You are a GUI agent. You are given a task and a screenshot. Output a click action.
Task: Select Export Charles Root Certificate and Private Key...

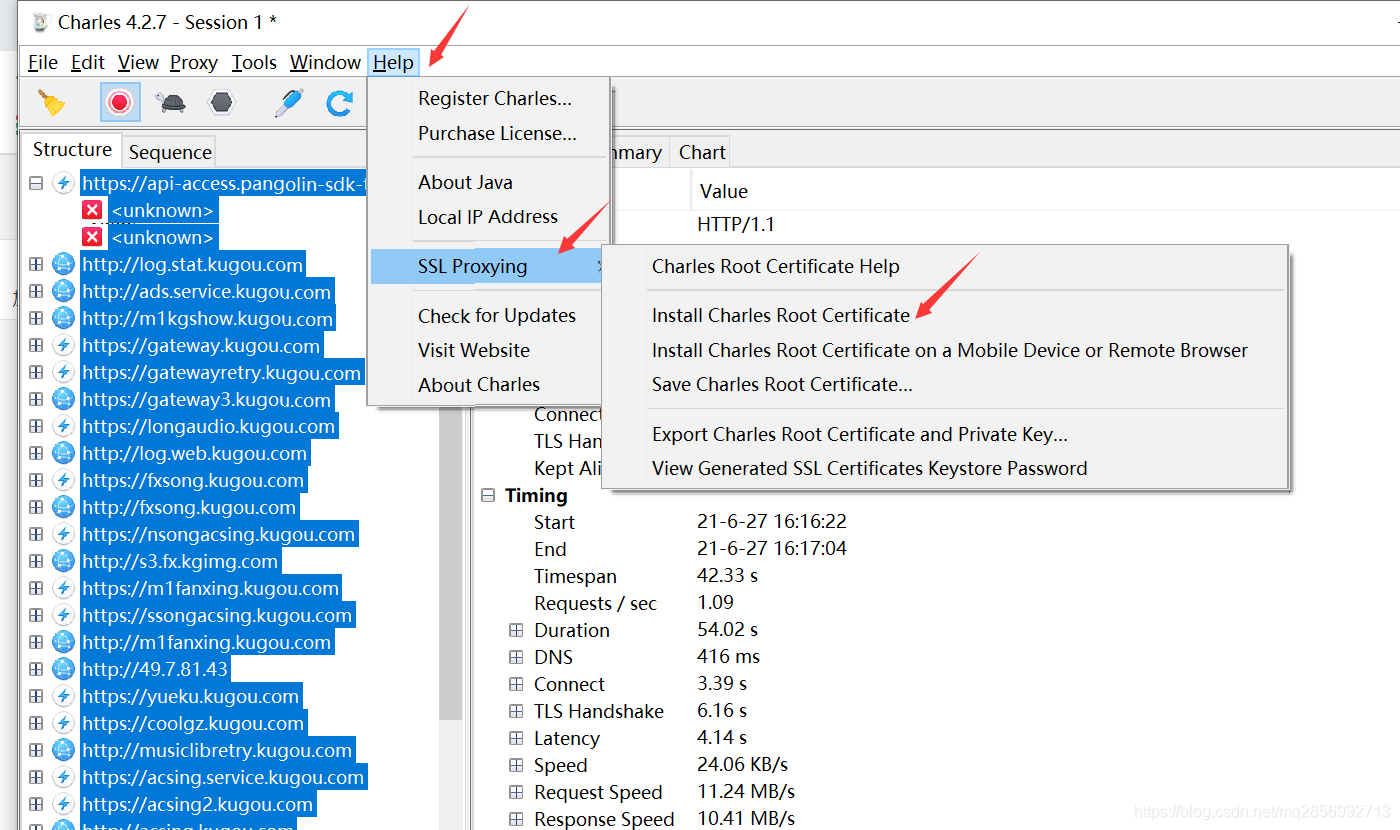point(860,434)
